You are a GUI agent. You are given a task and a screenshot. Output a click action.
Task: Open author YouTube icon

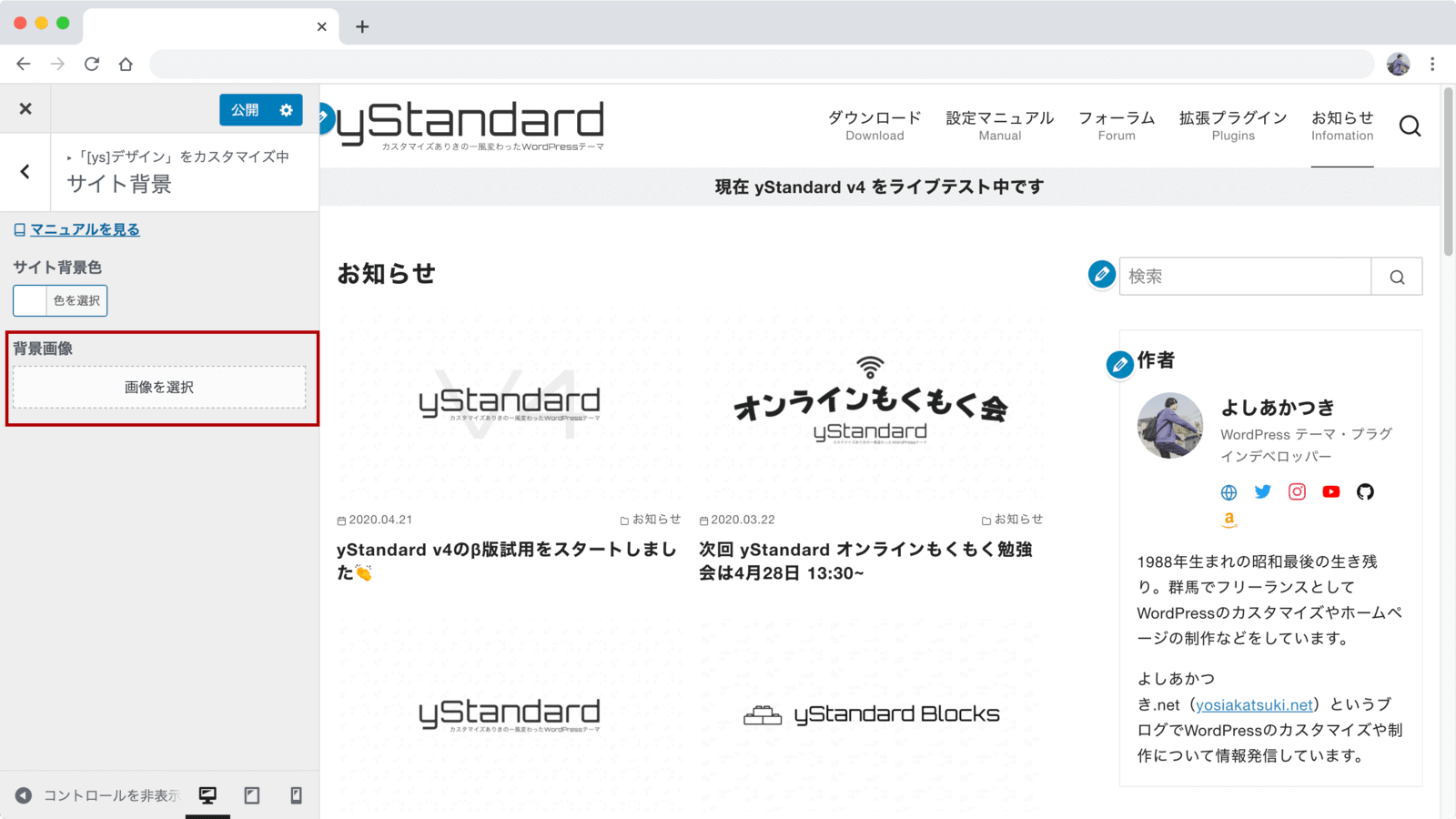pyautogui.click(x=1331, y=492)
